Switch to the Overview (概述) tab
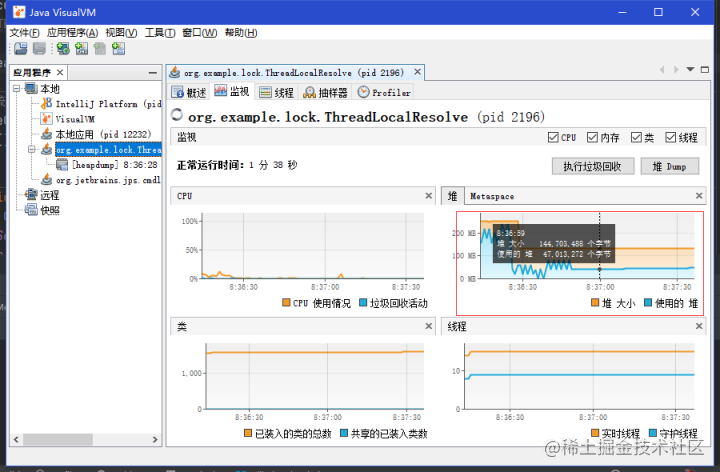 [189, 92]
